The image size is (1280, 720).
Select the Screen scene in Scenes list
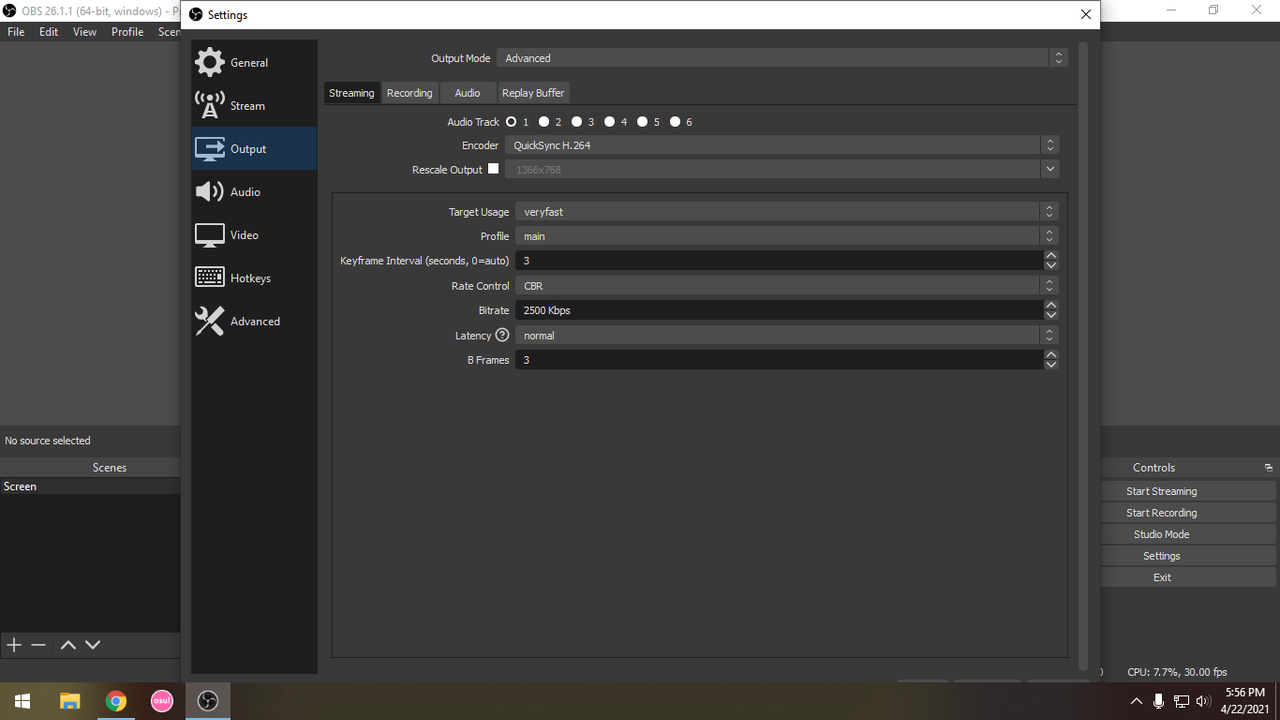pyautogui.click(x=90, y=487)
